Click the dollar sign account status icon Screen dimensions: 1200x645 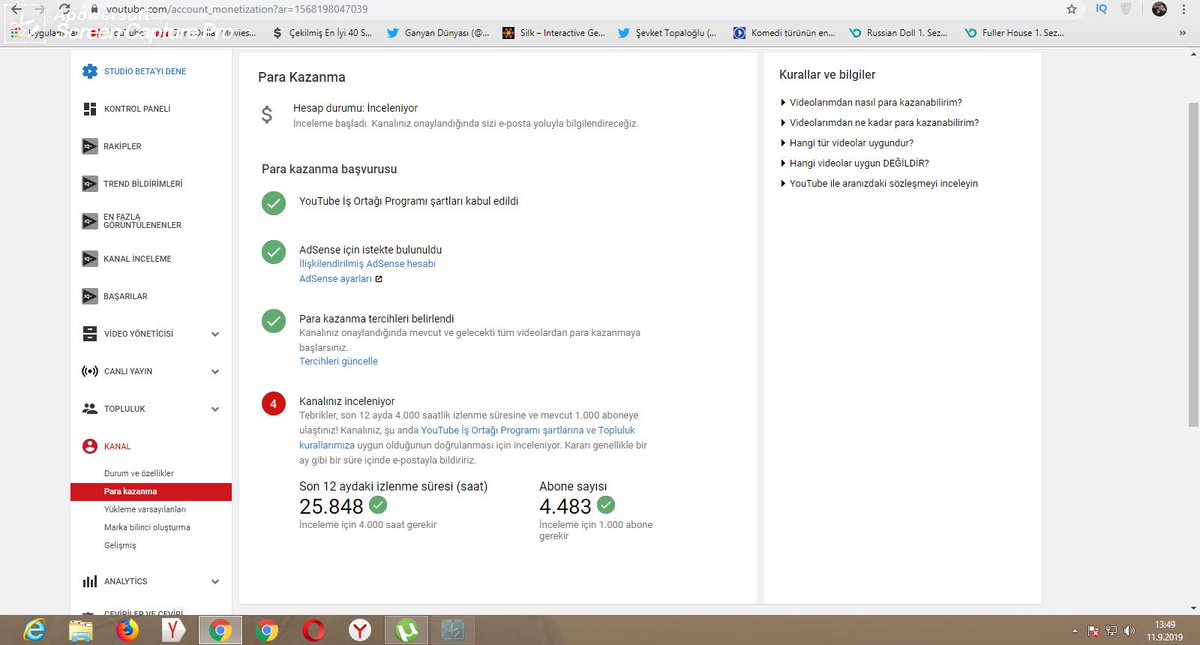click(x=266, y=115)
